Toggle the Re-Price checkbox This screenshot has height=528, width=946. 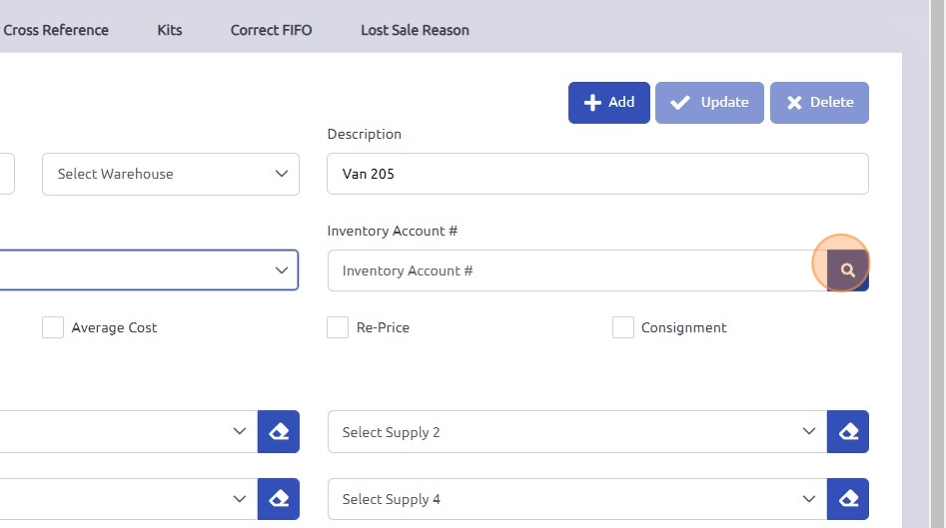pos(338,327)
